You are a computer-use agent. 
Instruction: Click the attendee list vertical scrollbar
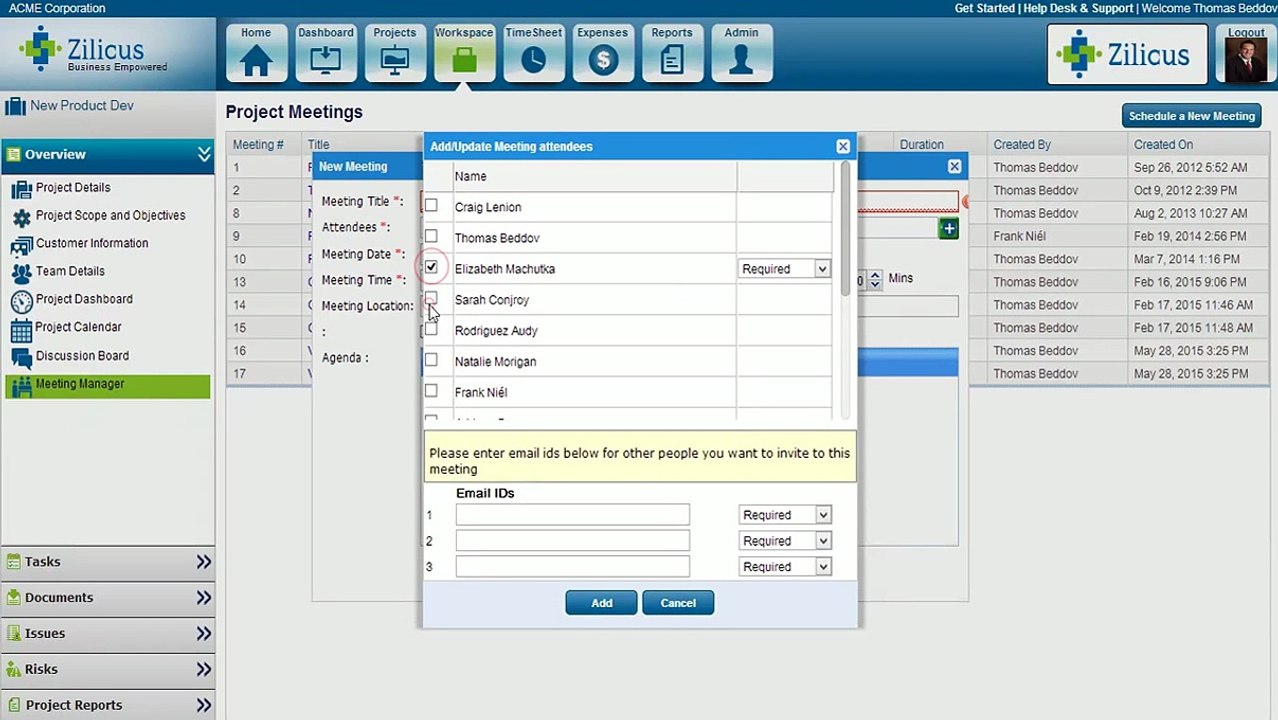846,227
